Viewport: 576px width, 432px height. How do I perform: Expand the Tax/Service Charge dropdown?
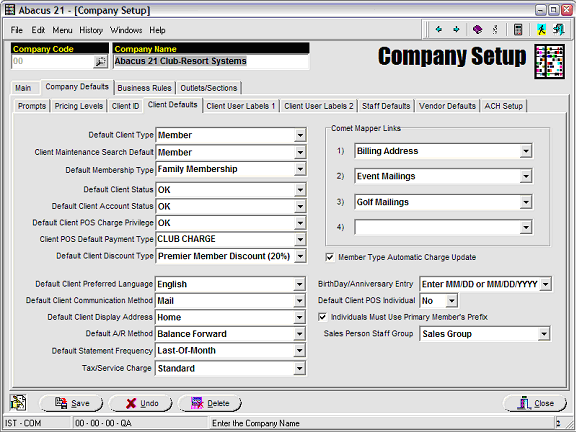click(299, 368)
